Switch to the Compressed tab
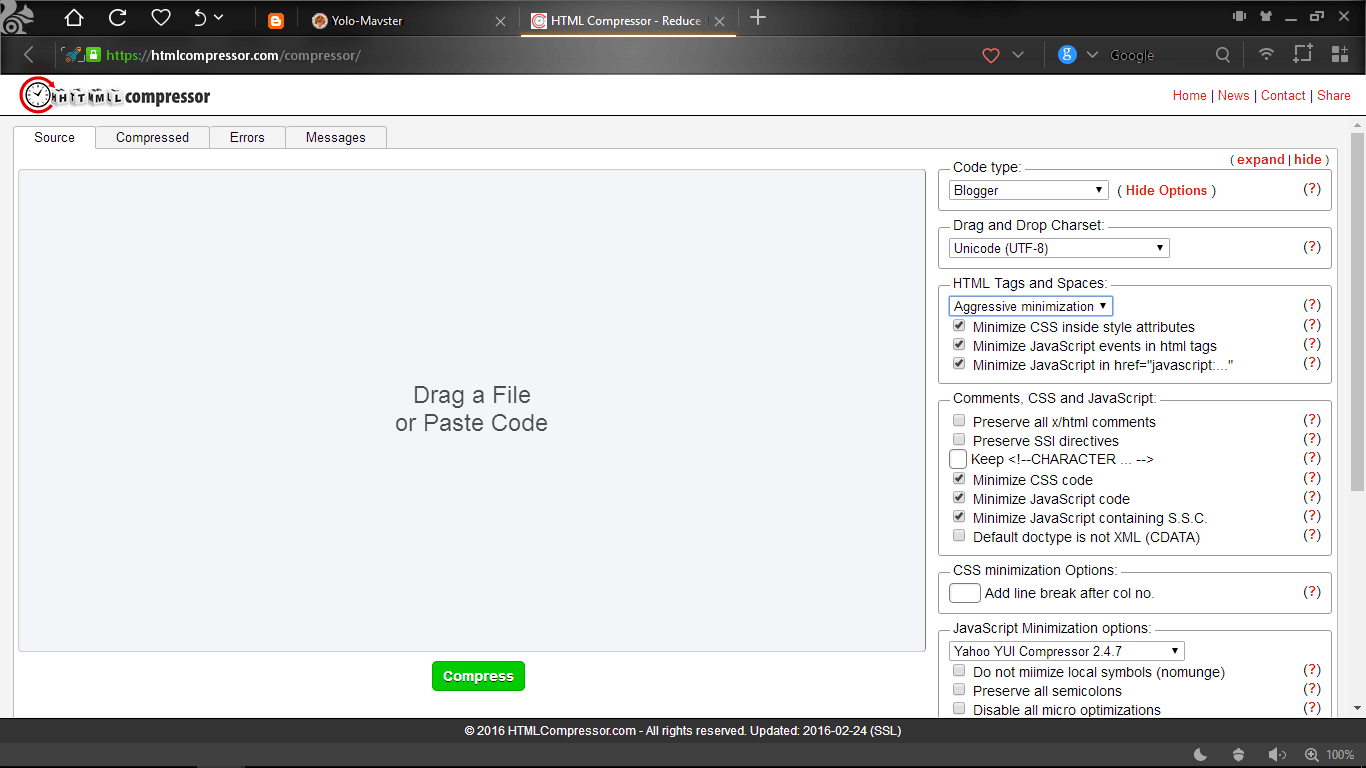 coord(152,137)
